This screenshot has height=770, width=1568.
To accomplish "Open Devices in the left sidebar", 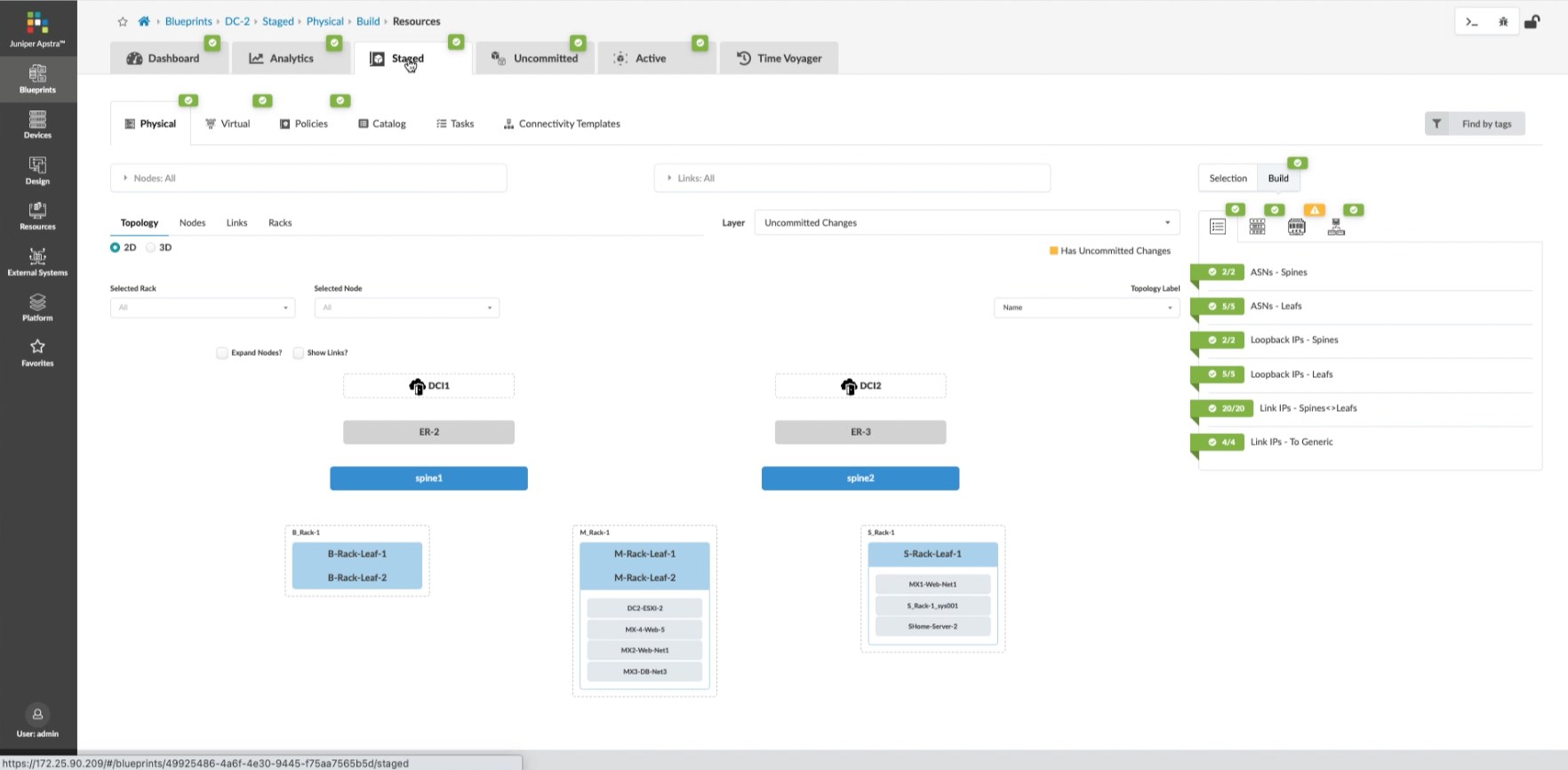I will tap(37, 124).
